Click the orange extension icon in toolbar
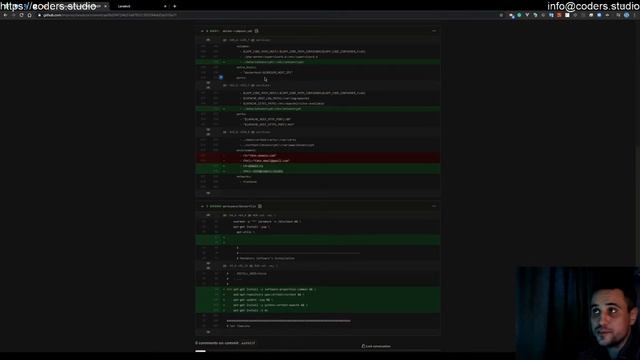The image size is (640, 360). point(559,15)
